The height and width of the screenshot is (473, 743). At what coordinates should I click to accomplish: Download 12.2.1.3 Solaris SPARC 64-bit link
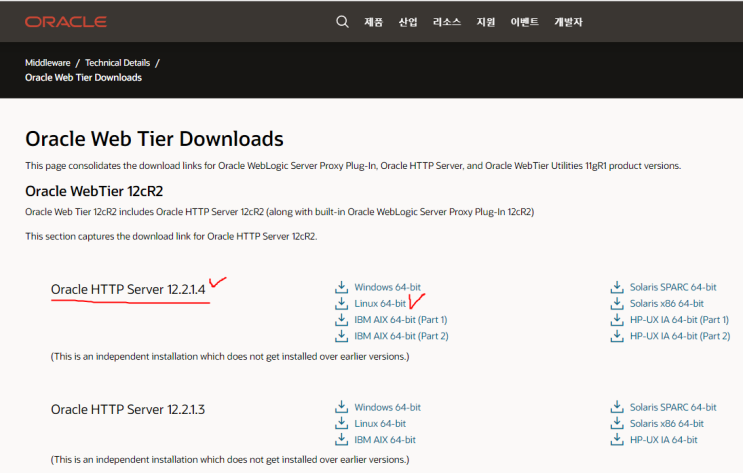pyautogui.click(x=673, y=407)
